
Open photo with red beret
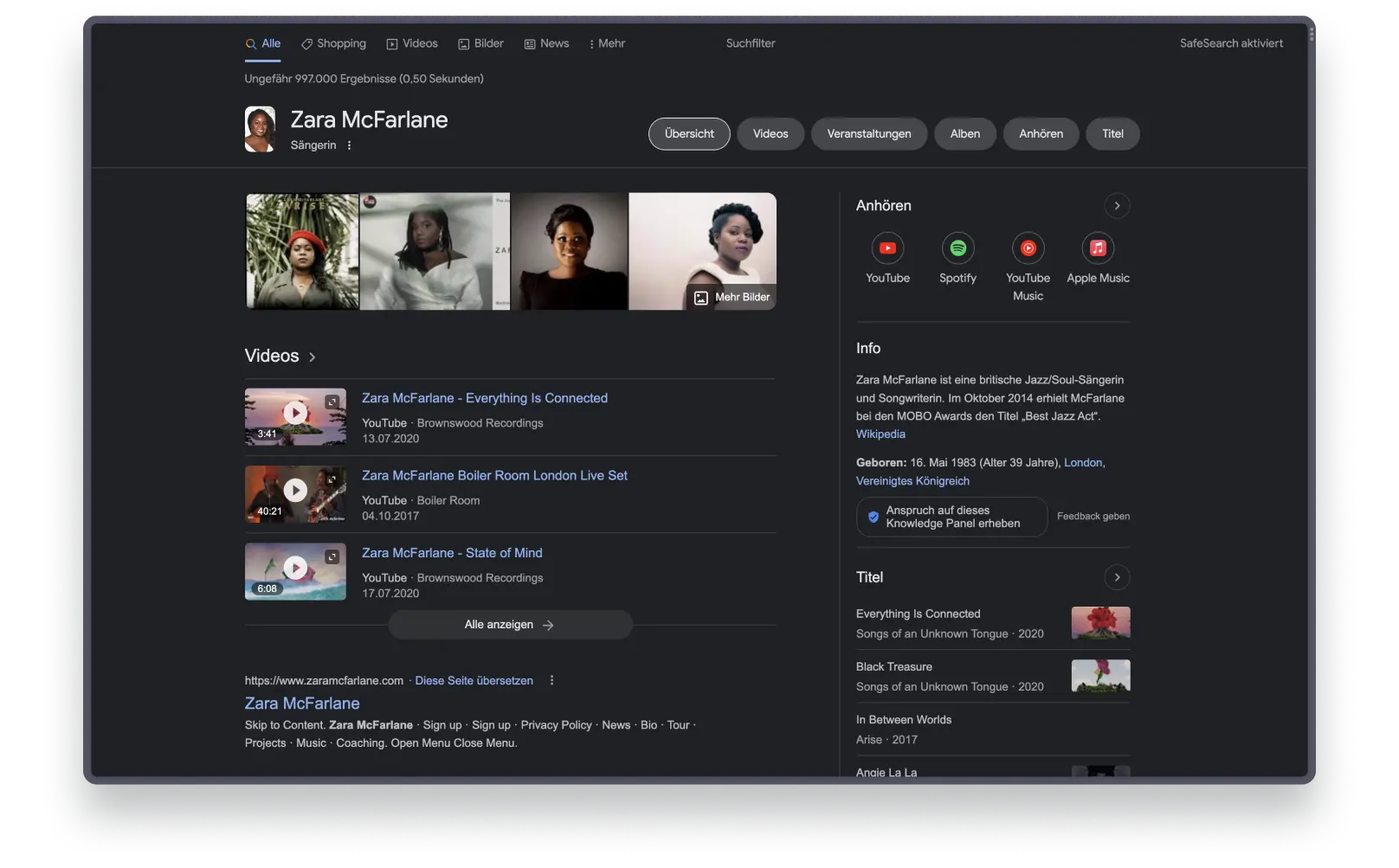(302, 251)
